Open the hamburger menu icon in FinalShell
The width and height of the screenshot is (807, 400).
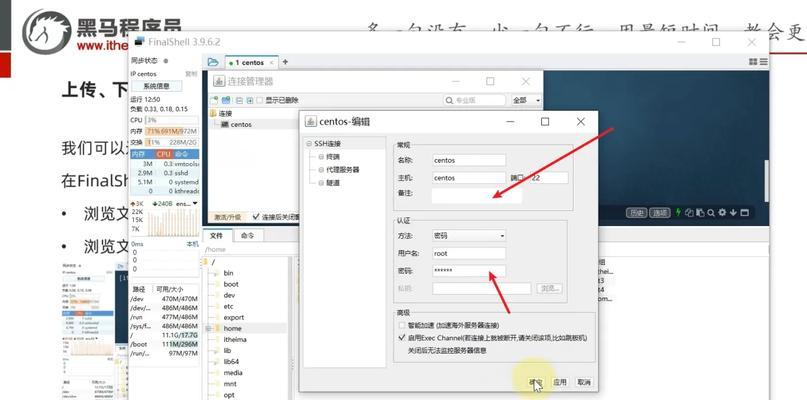[x=763, y=62]
